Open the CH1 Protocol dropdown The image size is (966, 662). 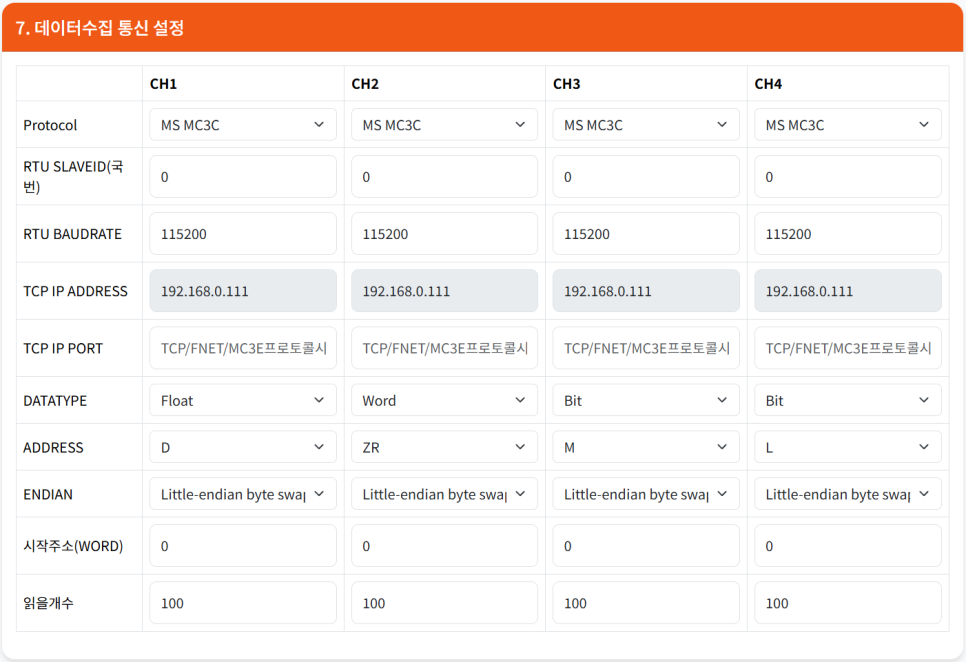[243, 124]
